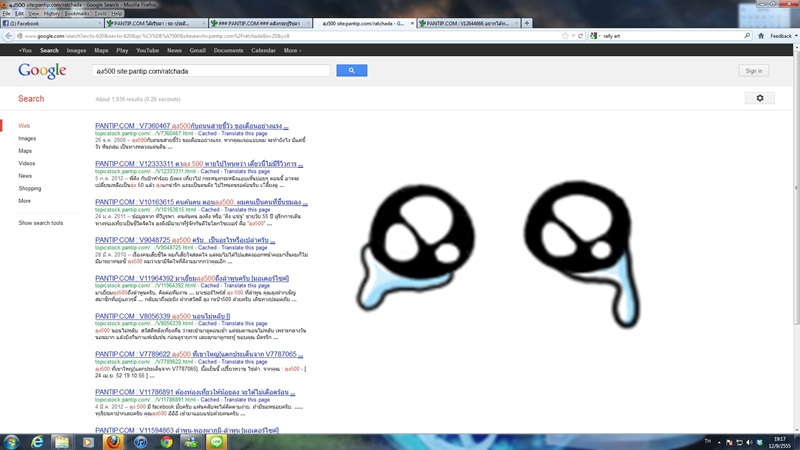Open the PANTIP.COM : V7360467 result
This screenshot has height=450, width=800.
point(192,126)
